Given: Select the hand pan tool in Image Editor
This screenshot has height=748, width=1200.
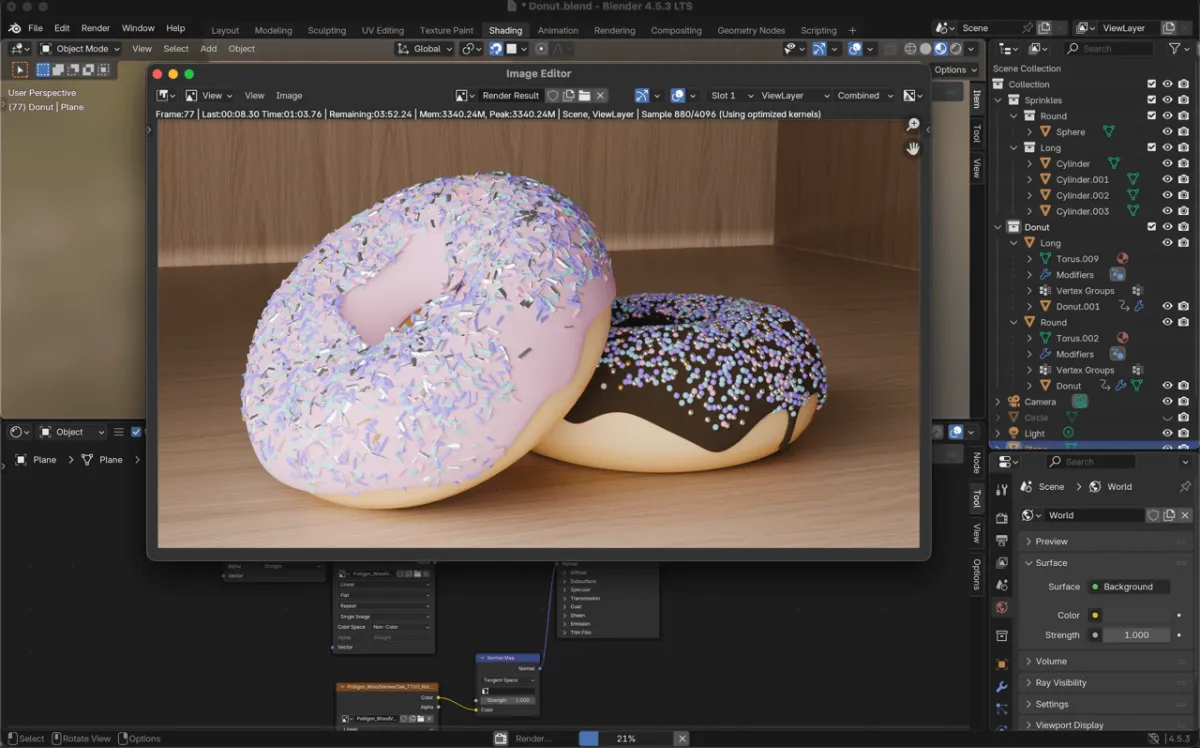Looking at the screenshot, I should tap(912, 149).
